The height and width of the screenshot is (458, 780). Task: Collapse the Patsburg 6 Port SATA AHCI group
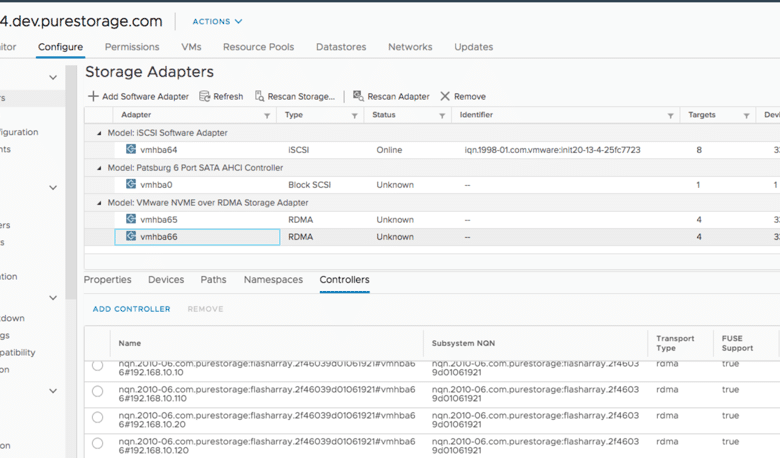[99, 168]
